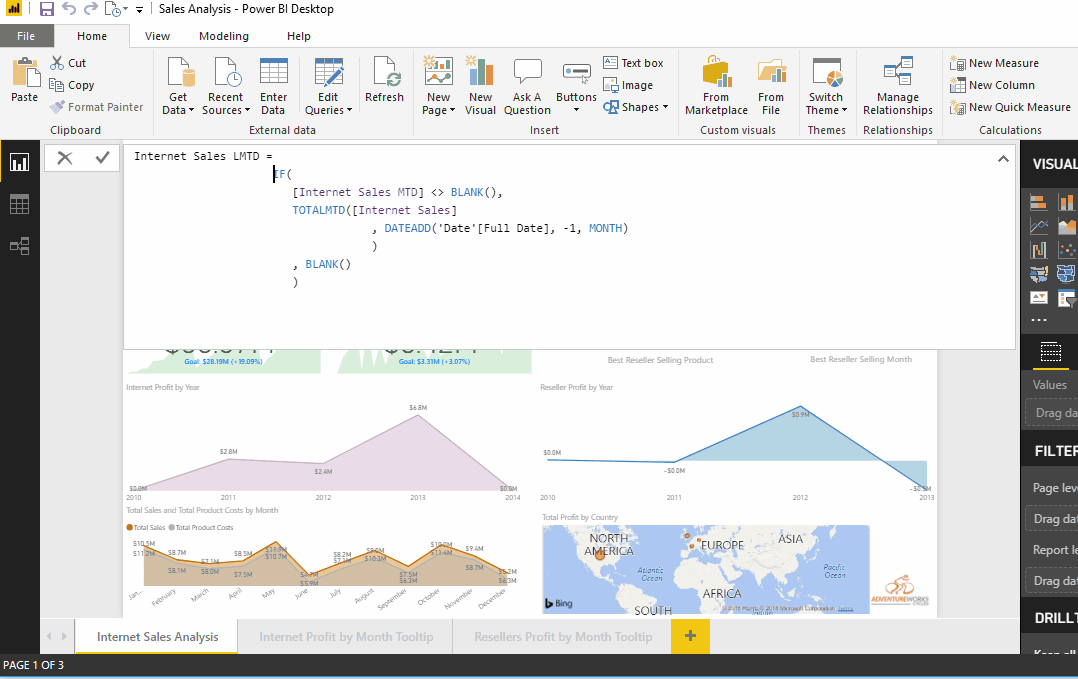The width and height of the screenshot is (1078, 679).
Task: Open Resellers Profit by Month Tooltip page
Action: (x=563, y=636)
